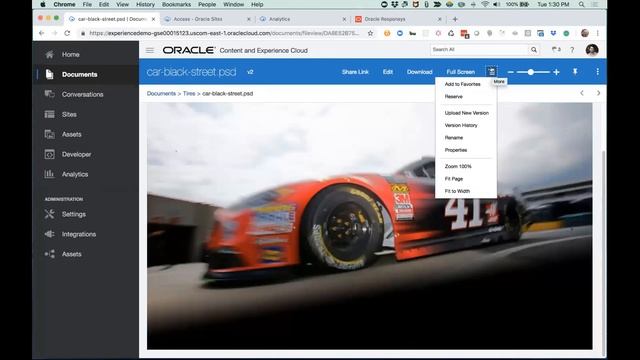Image resolution: width=640 pixels, height=360 pixels.
Task: Click the Dropbox extension icon in Chrome
Action: [553, 33]
